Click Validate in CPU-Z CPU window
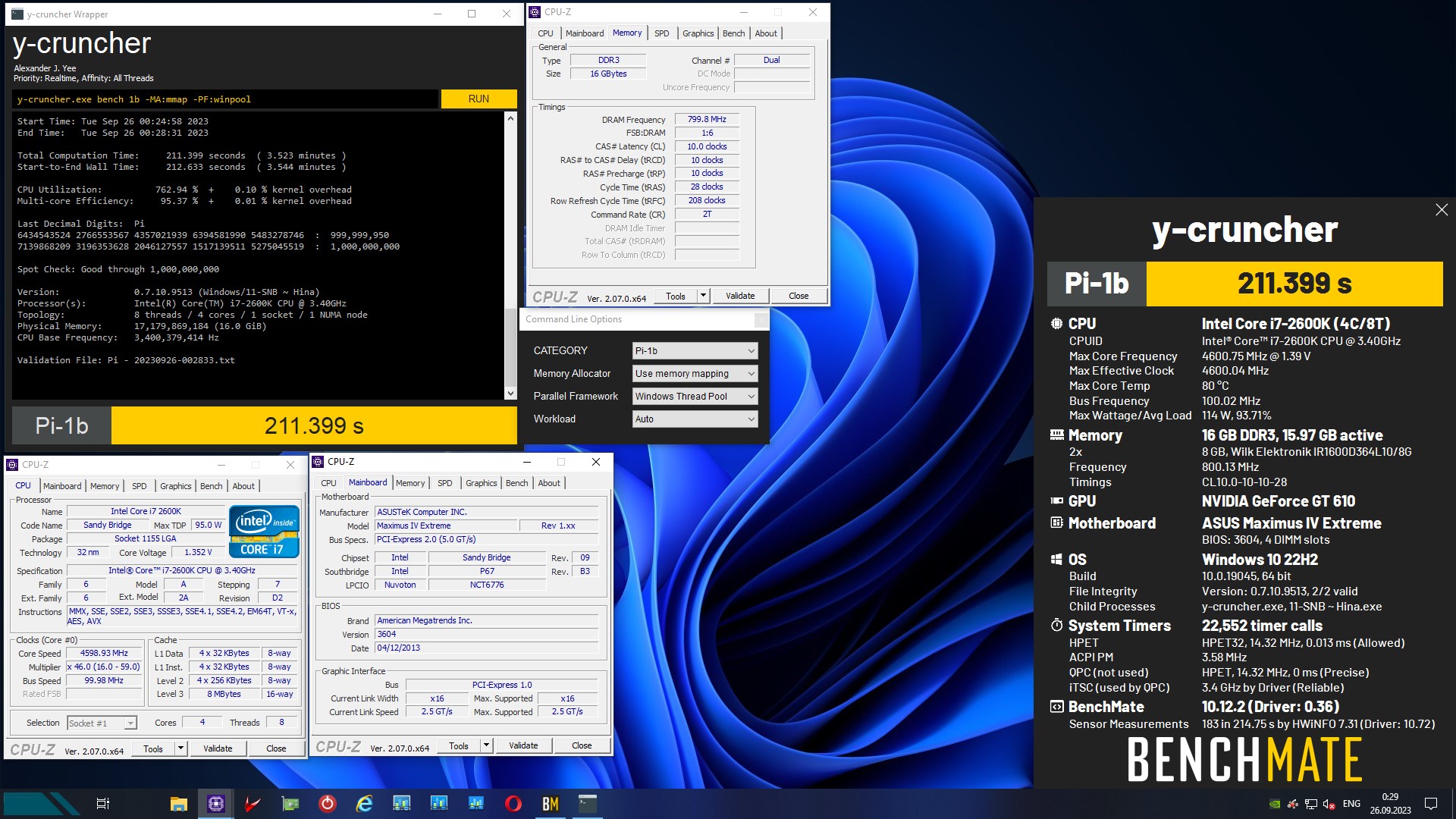1456x819 pixels. tap(218, 748)
